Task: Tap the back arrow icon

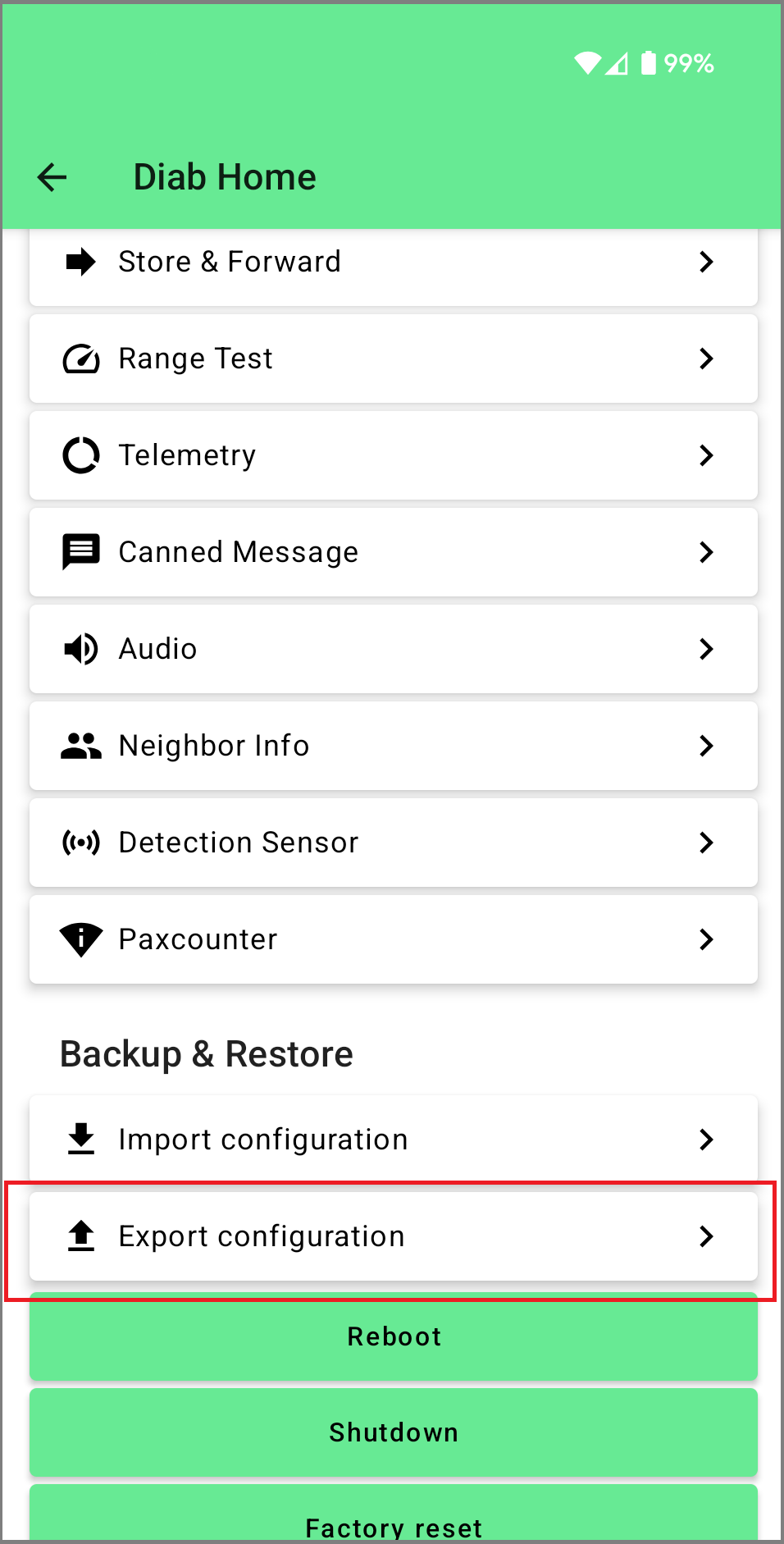Action: [x=52, y=177]
